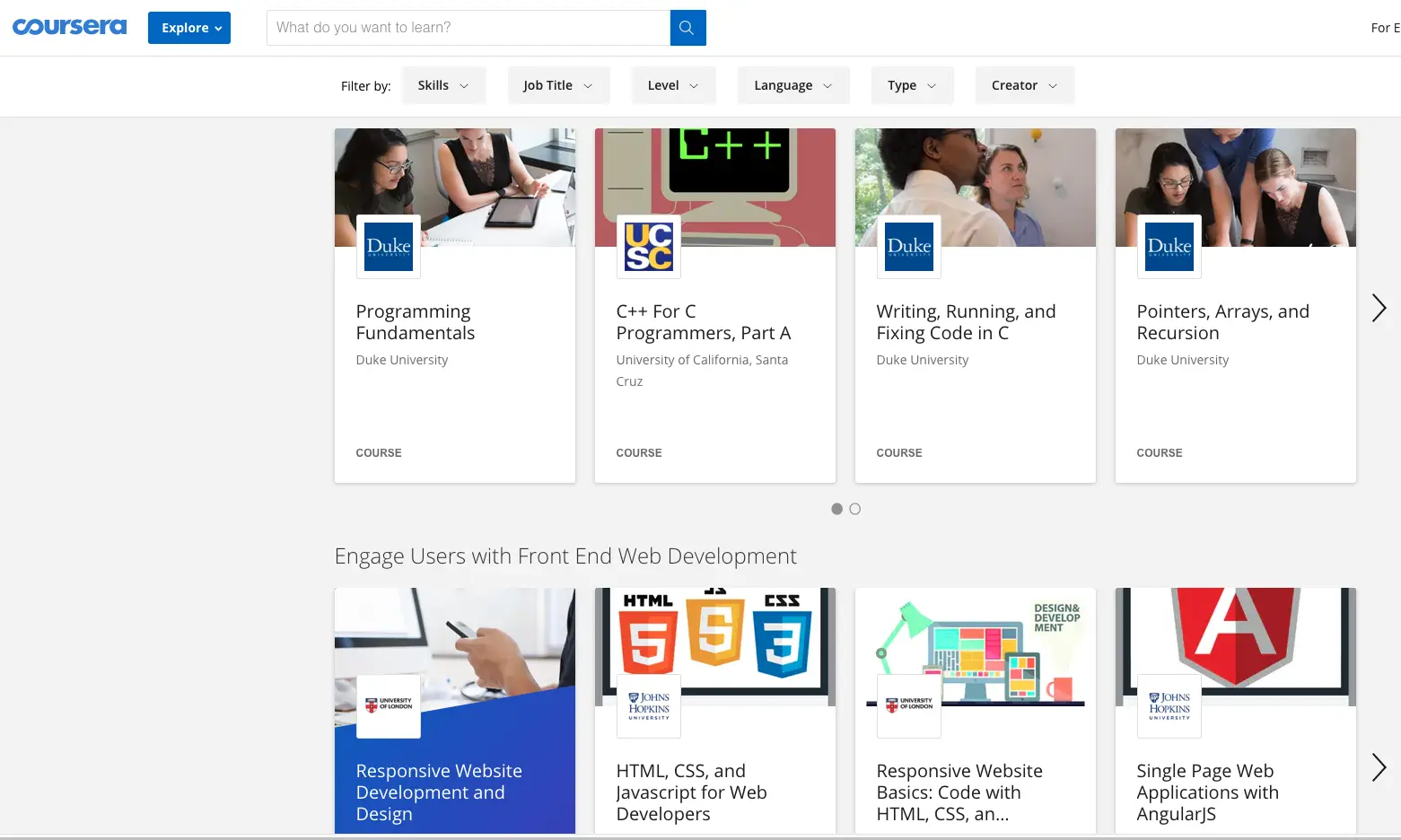The height and width of the screenshot is (840, 1401).
Task: Expand the Level filter
Action: click(x=673, y=85)
